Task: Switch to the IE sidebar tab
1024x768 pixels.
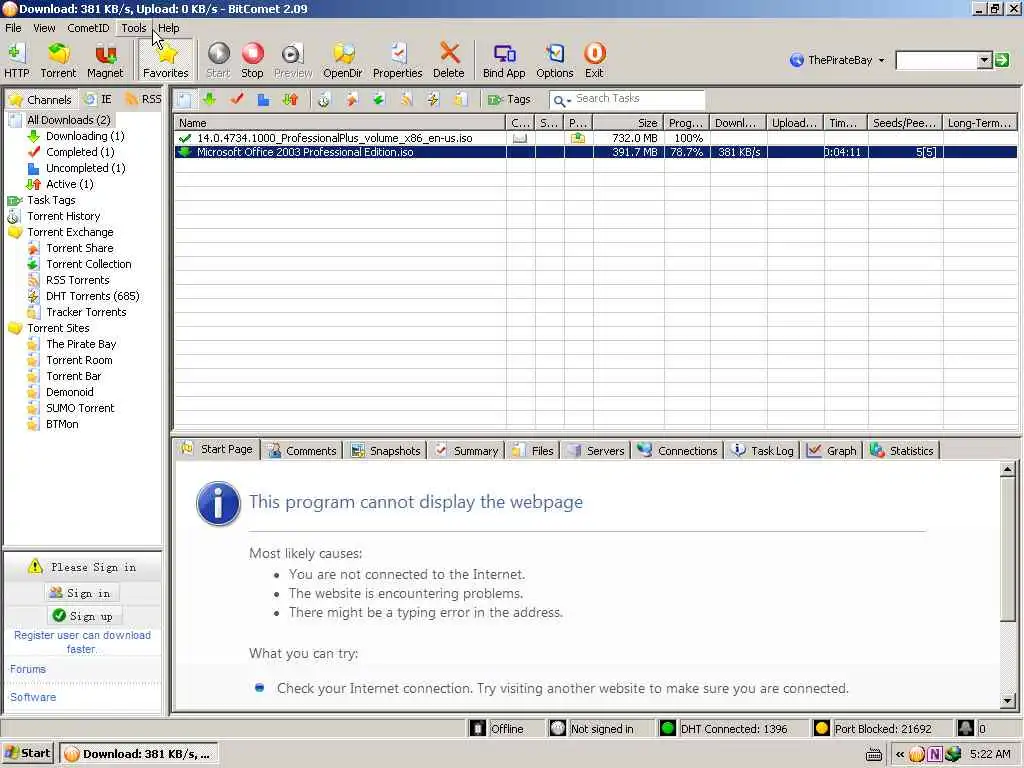Action: point(99,99)
